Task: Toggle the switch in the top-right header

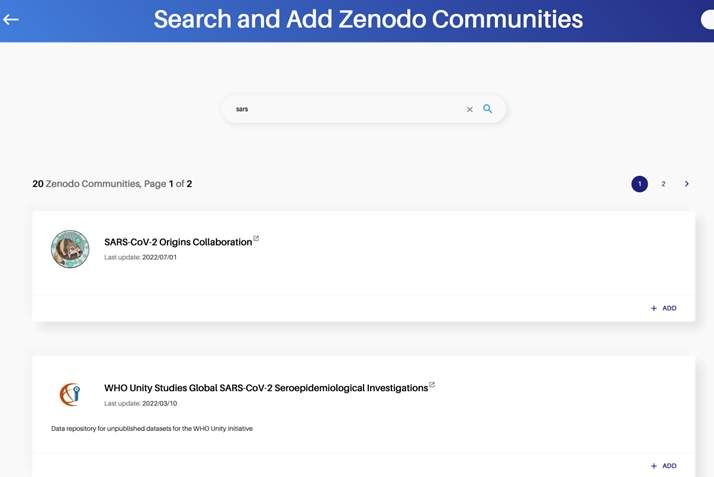Action: (706, 20)
